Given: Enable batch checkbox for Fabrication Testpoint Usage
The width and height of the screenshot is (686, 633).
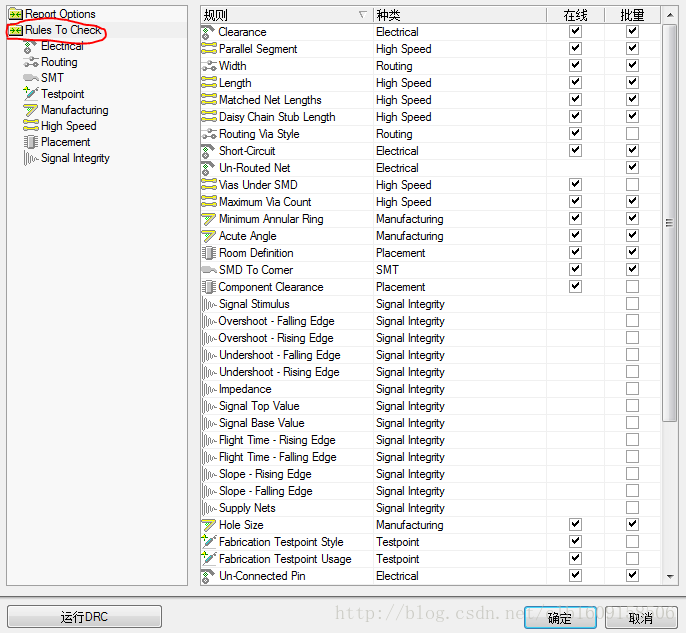Looking at the screenshot, I should tap(632, 559).
